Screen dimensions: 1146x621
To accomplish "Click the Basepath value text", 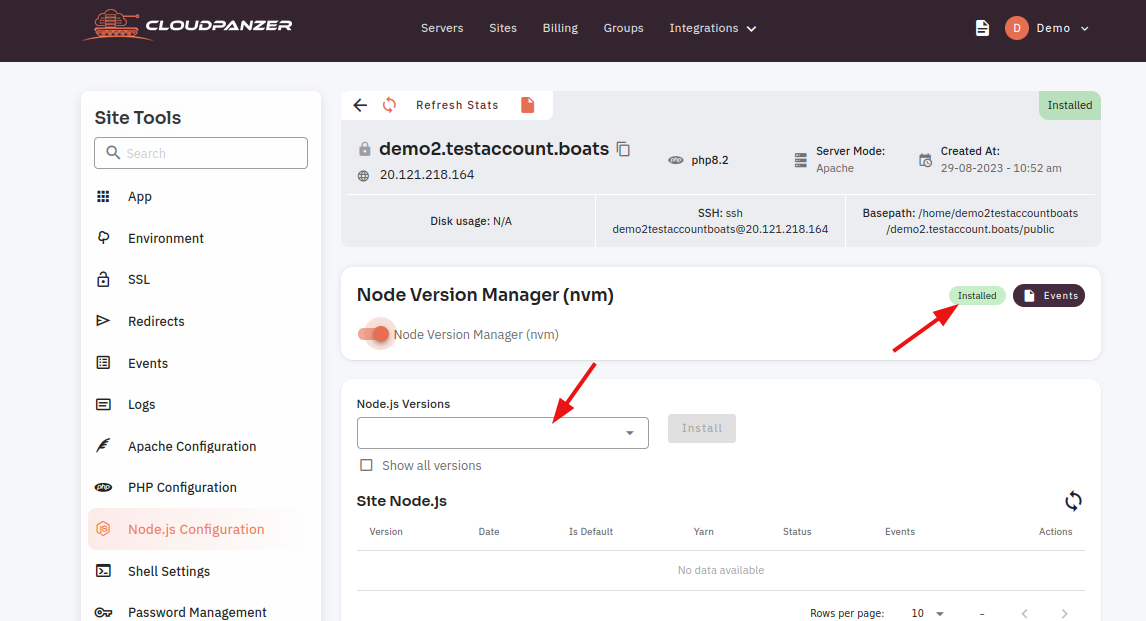I will [970, 221].
